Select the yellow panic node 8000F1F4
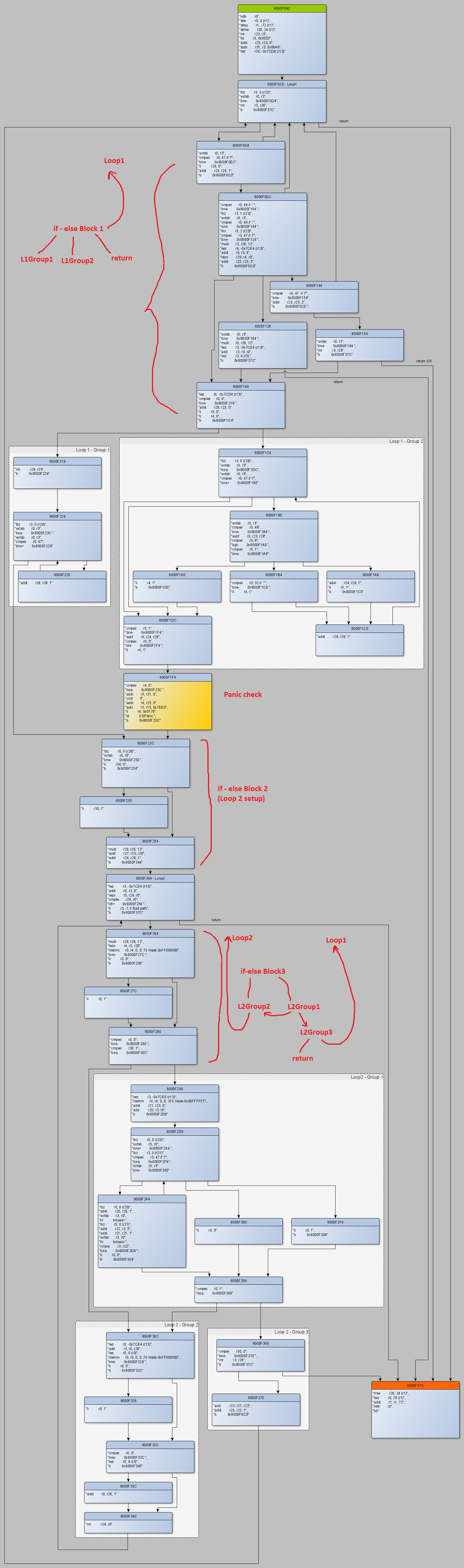This screenshot has width=464, height=1568. tap(168, 701)
